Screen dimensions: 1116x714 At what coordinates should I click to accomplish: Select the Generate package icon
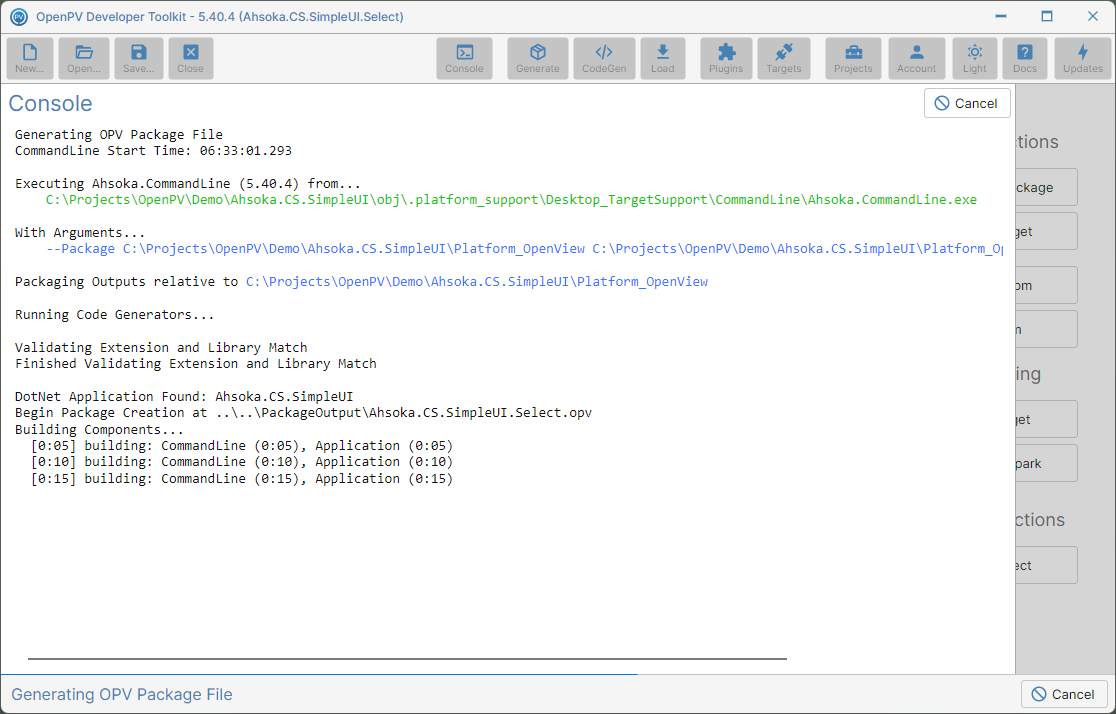click(538, 58)
